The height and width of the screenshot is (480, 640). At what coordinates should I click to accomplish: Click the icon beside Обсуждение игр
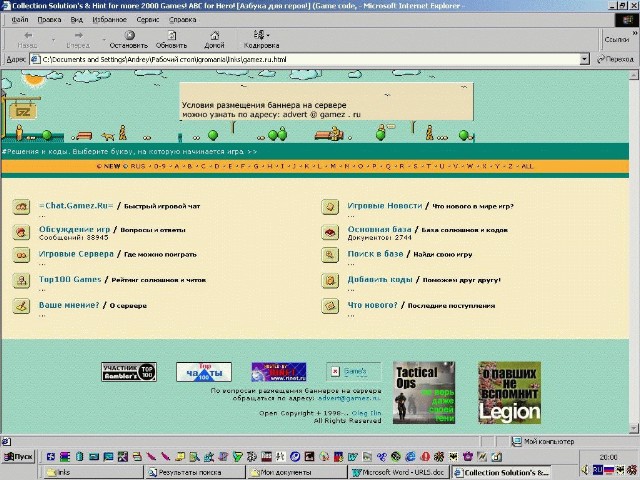click(21, 232)
